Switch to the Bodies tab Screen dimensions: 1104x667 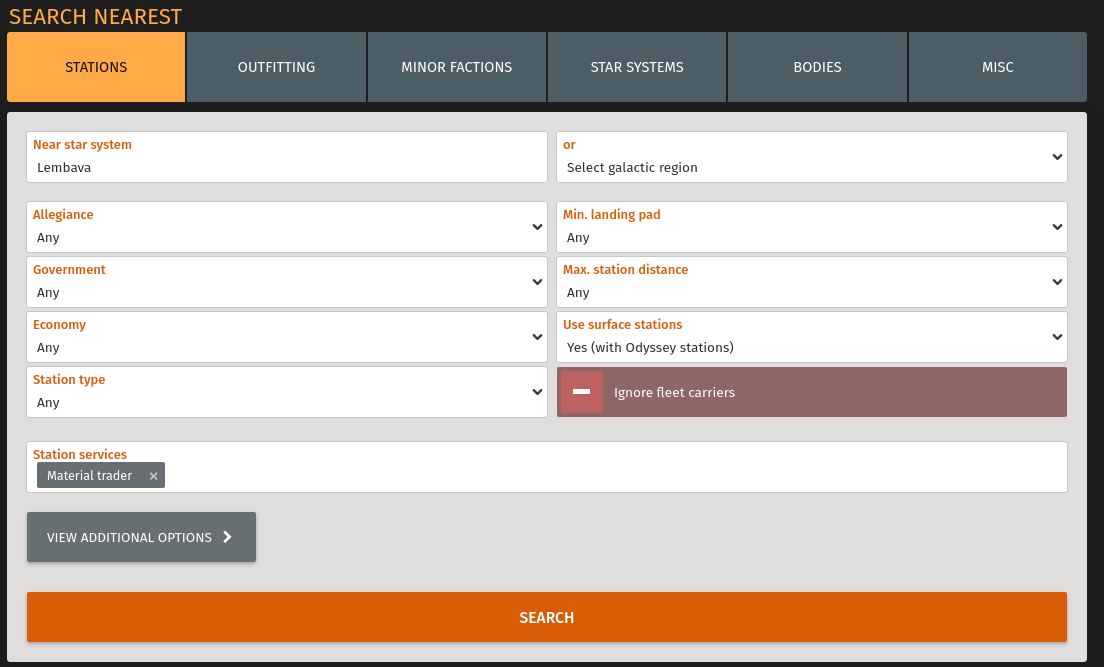[x=817, y=67]
